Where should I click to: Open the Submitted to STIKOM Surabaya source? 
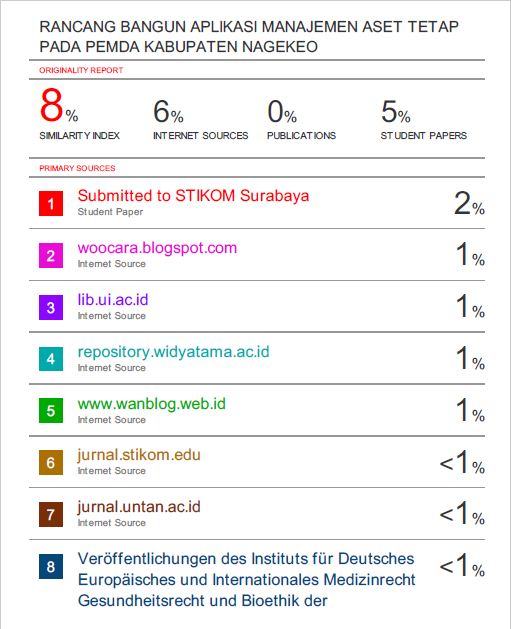pyautogui.click(x=193, y=196)
